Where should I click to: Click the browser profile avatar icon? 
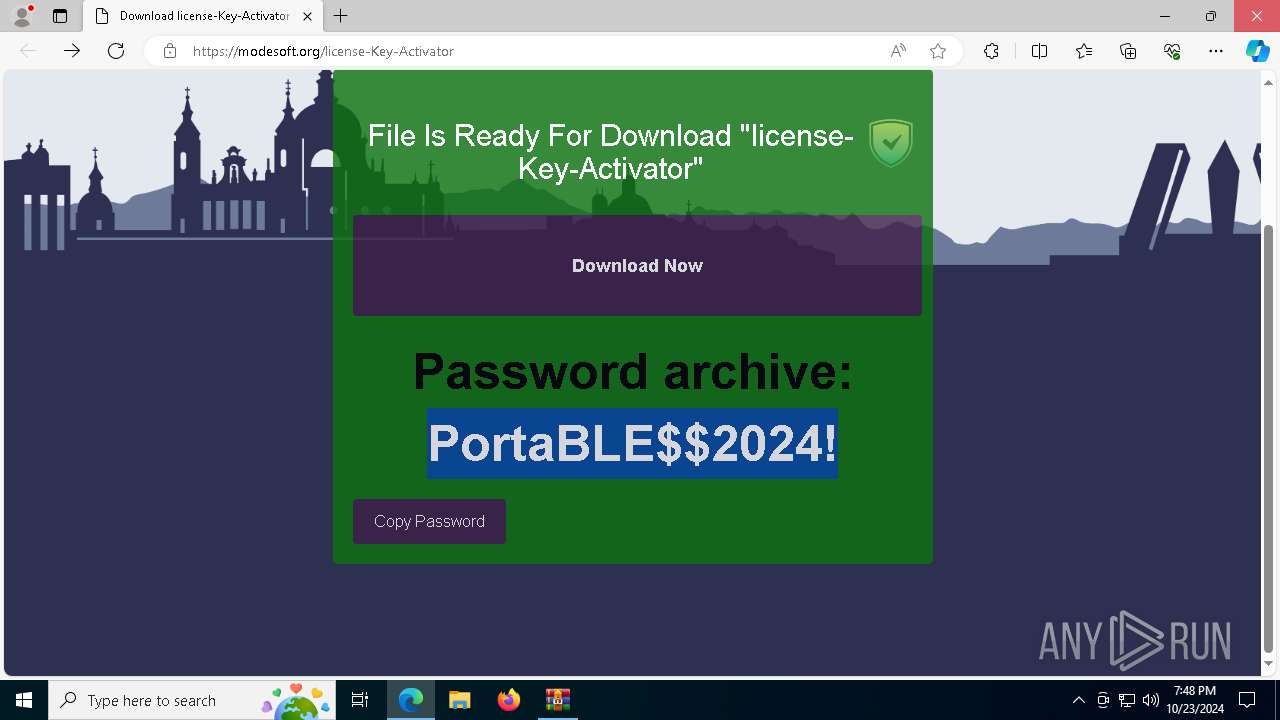point(22,16)
